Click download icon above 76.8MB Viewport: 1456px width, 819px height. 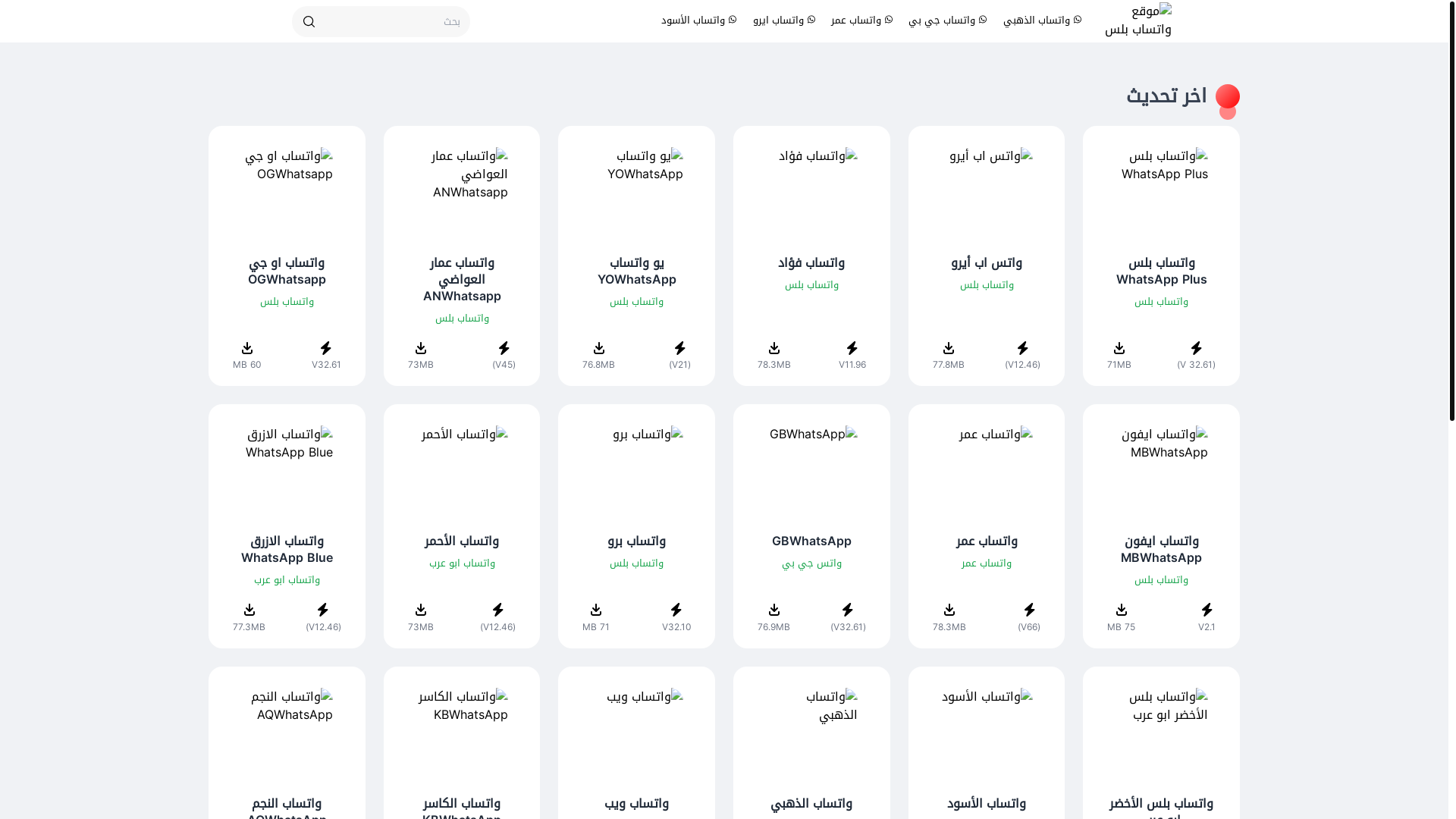[x=599, y=348]
